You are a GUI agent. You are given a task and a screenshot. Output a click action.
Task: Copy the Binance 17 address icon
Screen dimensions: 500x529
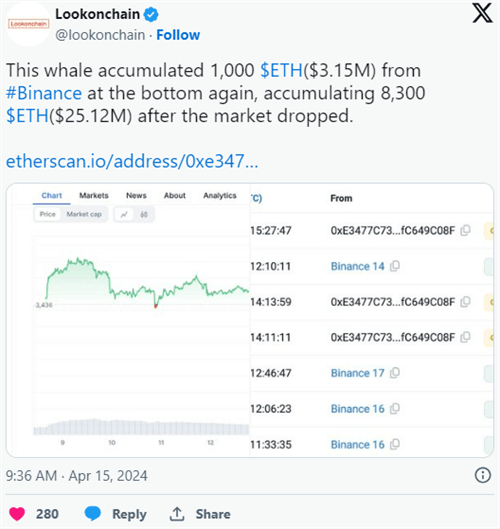pyautogui.click(x=395, y=373)
